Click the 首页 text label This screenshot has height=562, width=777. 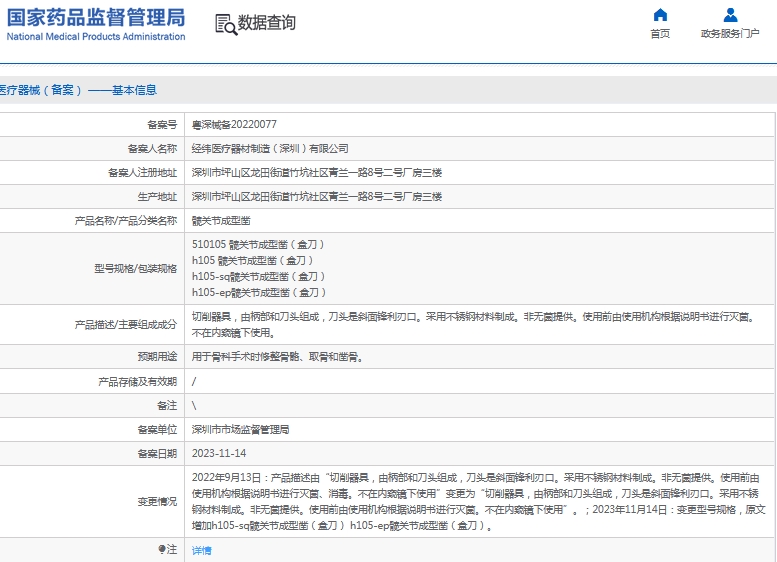[x=660, y=33]
